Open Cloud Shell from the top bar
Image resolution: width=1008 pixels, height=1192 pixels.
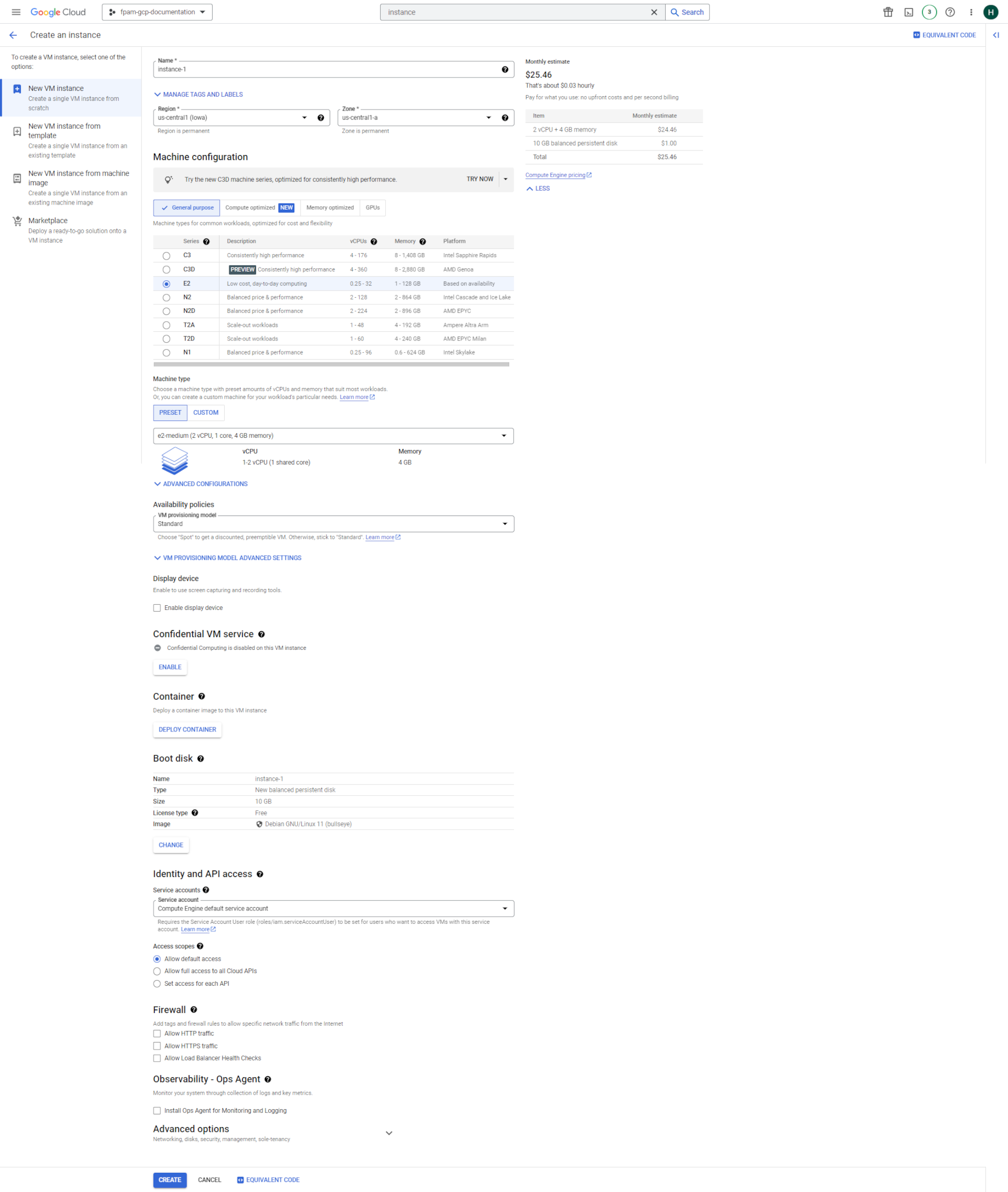coord(908,12)
